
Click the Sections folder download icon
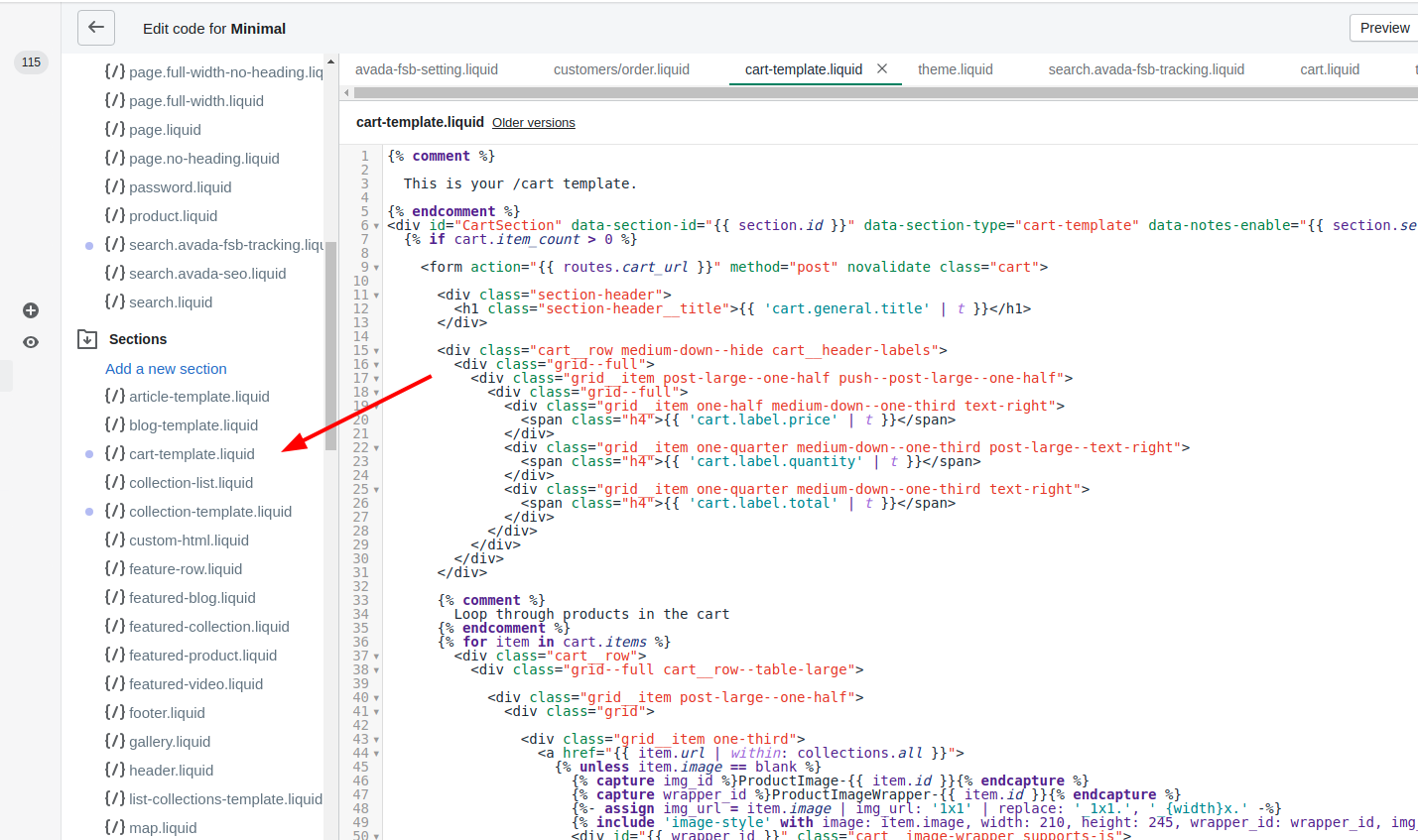tap(87, 339)
